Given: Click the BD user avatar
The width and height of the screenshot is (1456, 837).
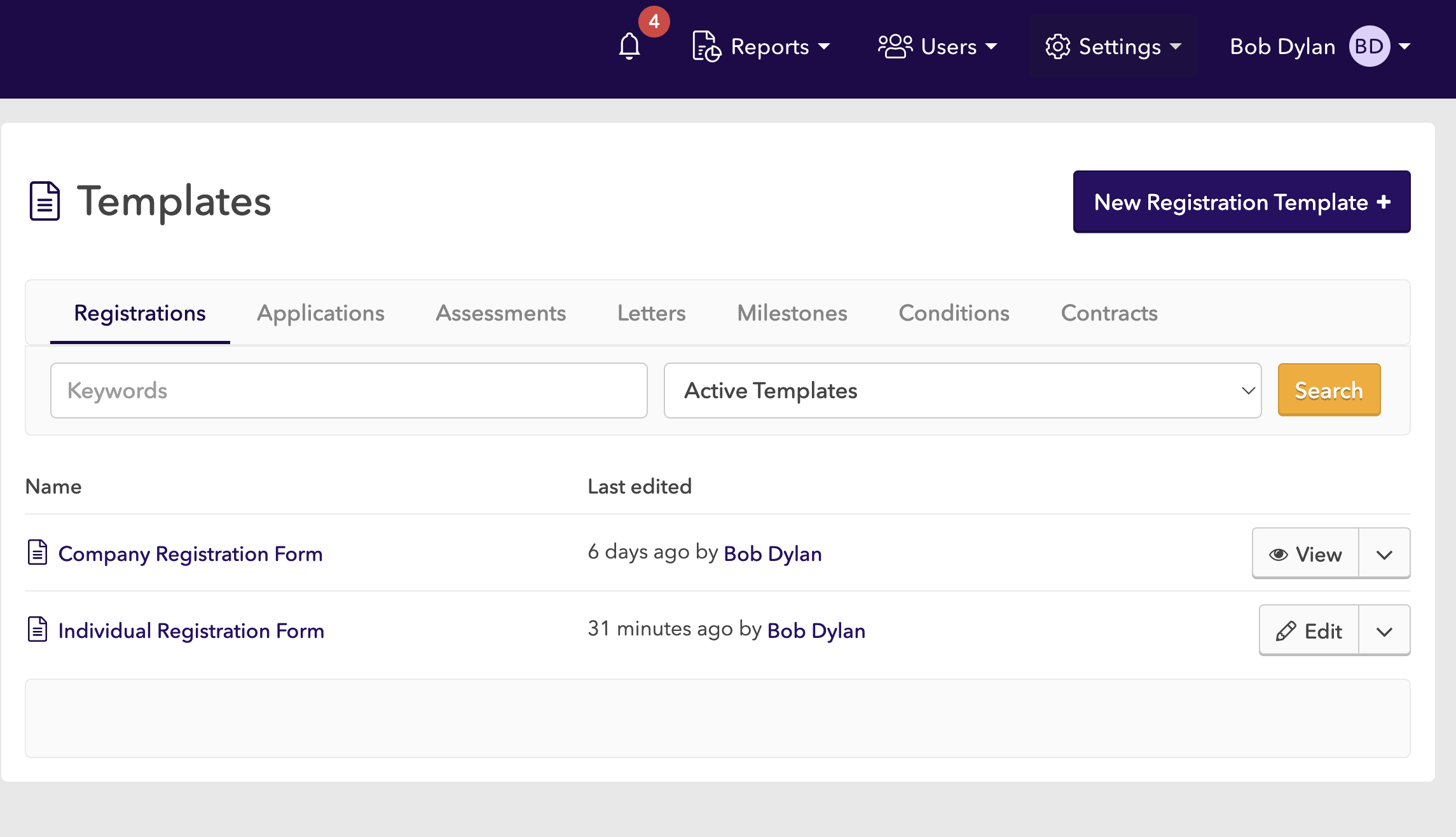Looking at the screenshot, I should (x=1369, y=46).
